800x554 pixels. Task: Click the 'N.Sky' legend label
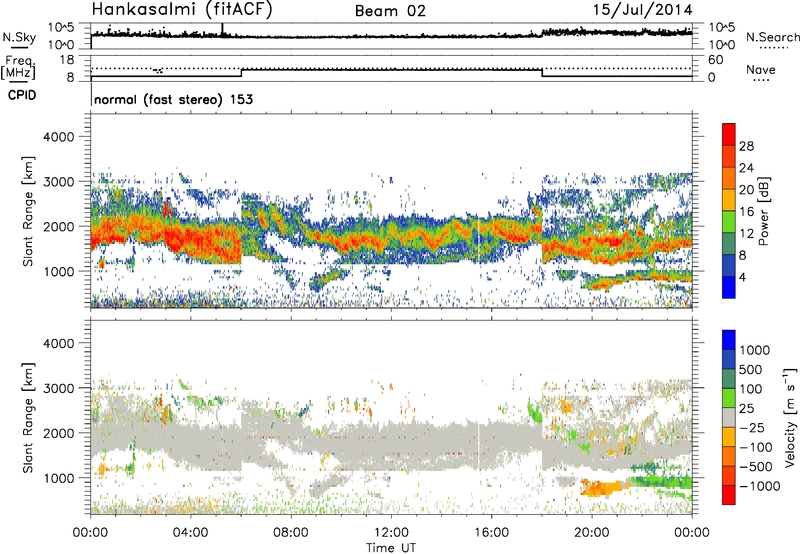click(19, 37)
